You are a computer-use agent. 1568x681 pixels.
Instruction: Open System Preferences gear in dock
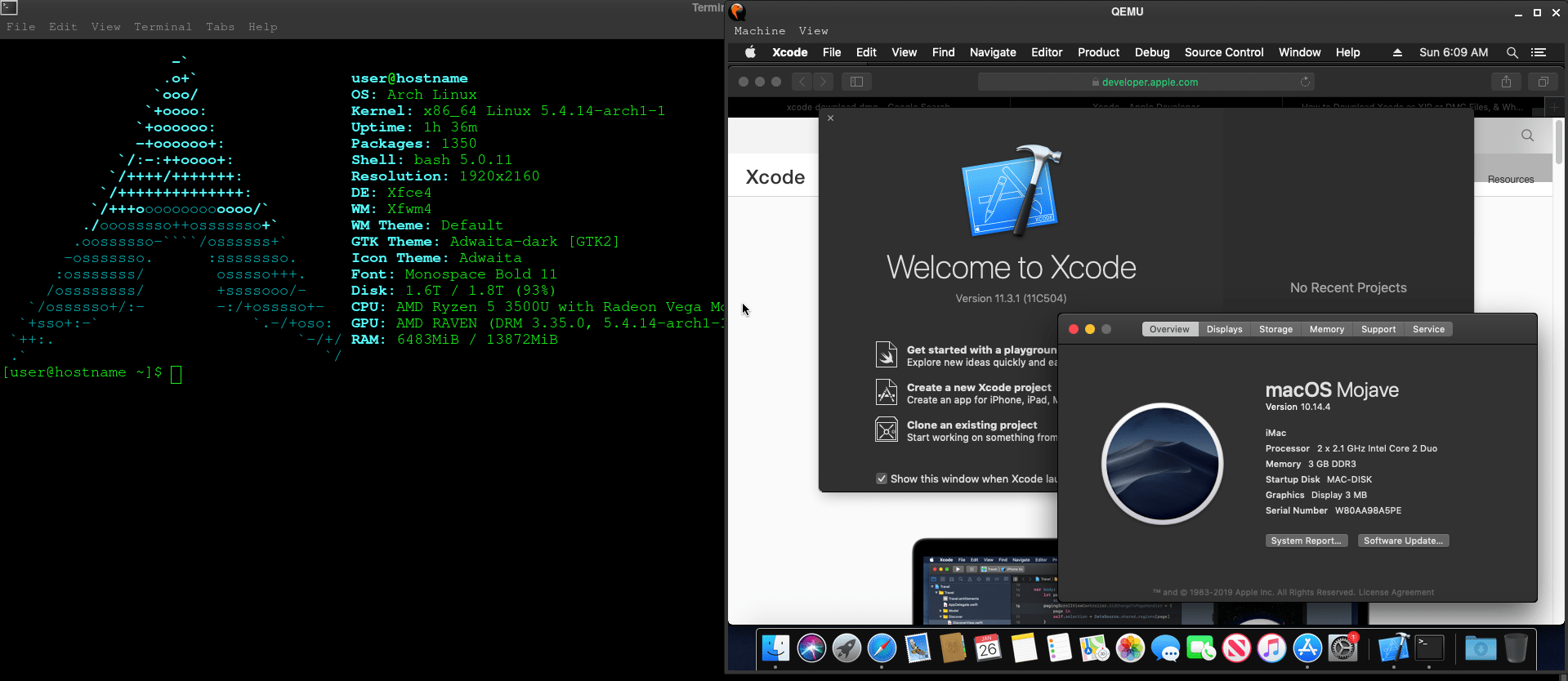pyautogui.click(x=1343, y=648)
